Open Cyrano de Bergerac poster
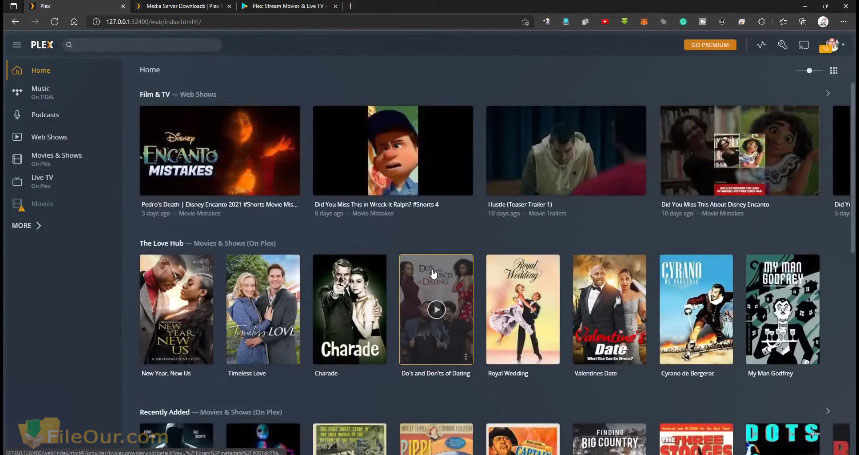The height and width of the screenshot is (455, 859). point(696,309)
